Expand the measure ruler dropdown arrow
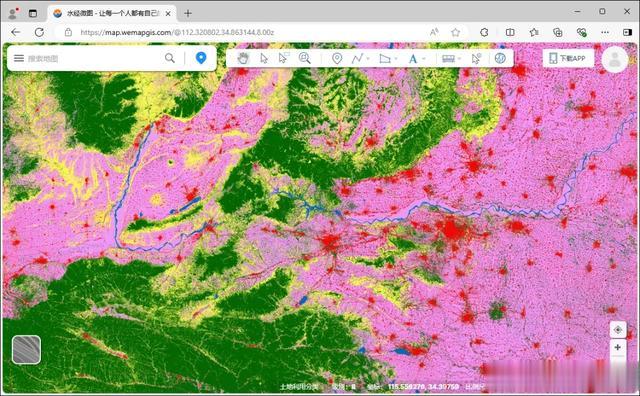The image size is (640, 396). pos(460,59)
